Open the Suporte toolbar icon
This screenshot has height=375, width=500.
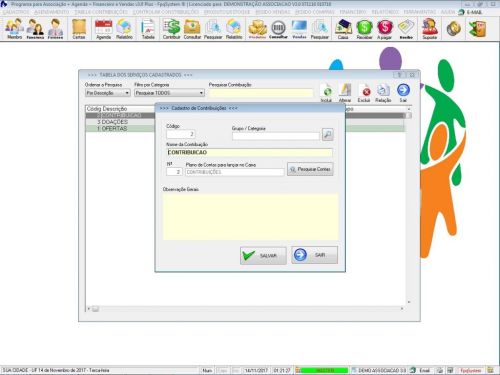pos(430,29)
